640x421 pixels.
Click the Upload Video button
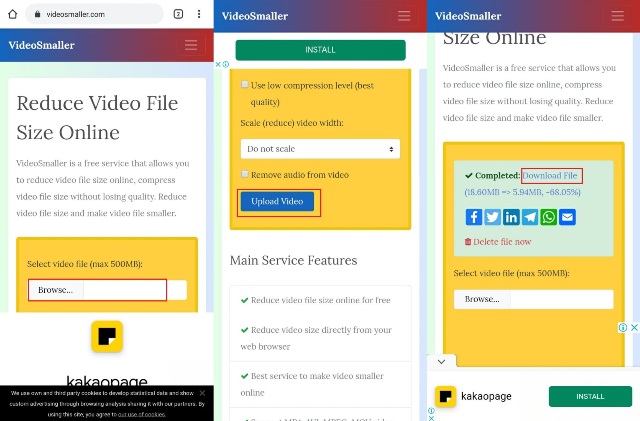point(277,201)
